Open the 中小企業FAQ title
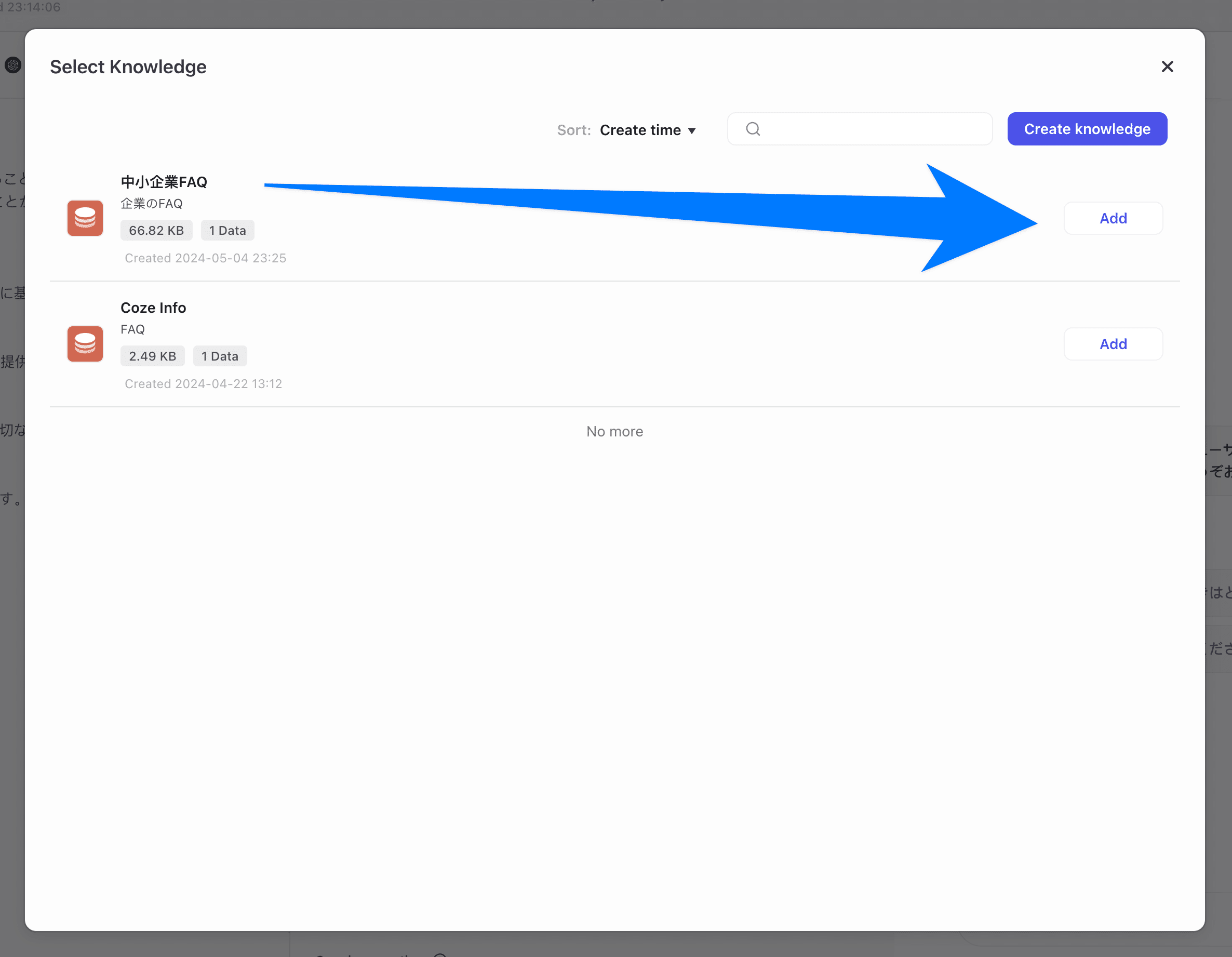1232x957 pixels. point(164,182)
